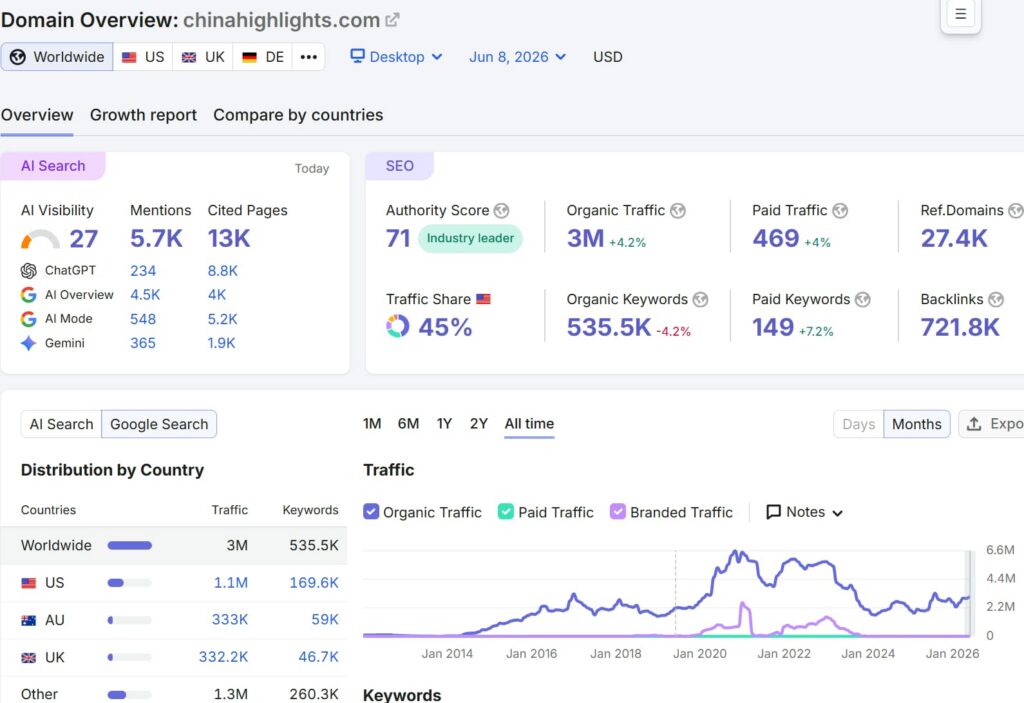Open the external link icon beside chinahighlights.com
Screen dimensions: 1024x703
click(x=392, y=20)
